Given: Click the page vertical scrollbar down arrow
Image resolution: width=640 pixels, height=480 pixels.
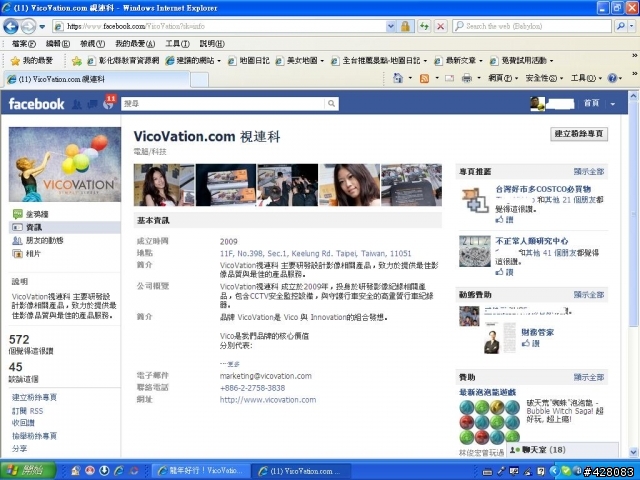Looking at the screenshot, I should (x=633, y=452).
